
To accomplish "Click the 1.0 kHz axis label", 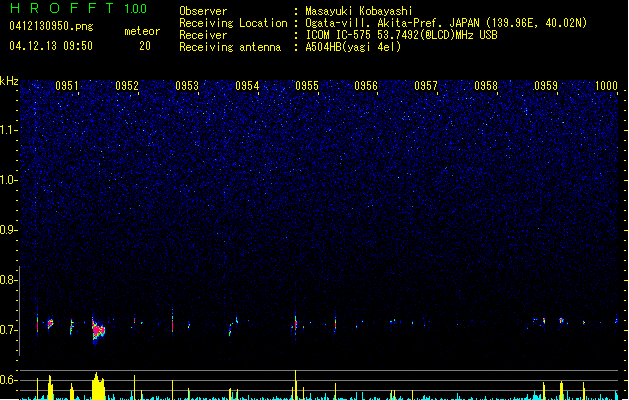I will tap(8, 180).
